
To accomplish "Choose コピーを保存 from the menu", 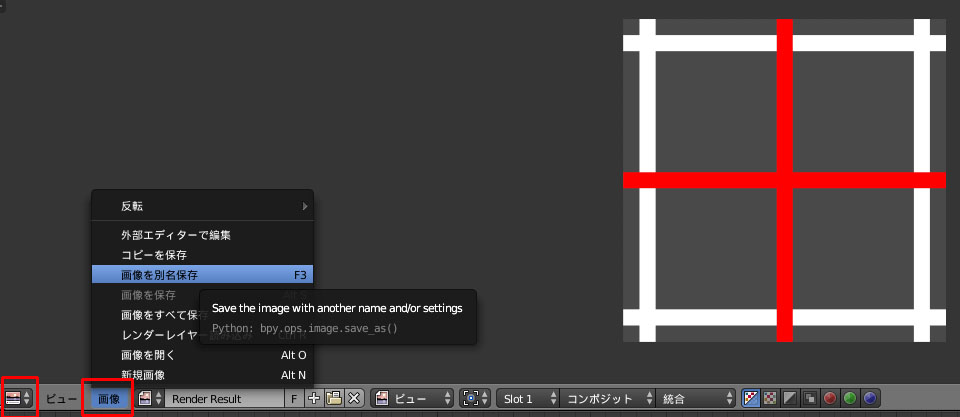I will click(203, 254).
